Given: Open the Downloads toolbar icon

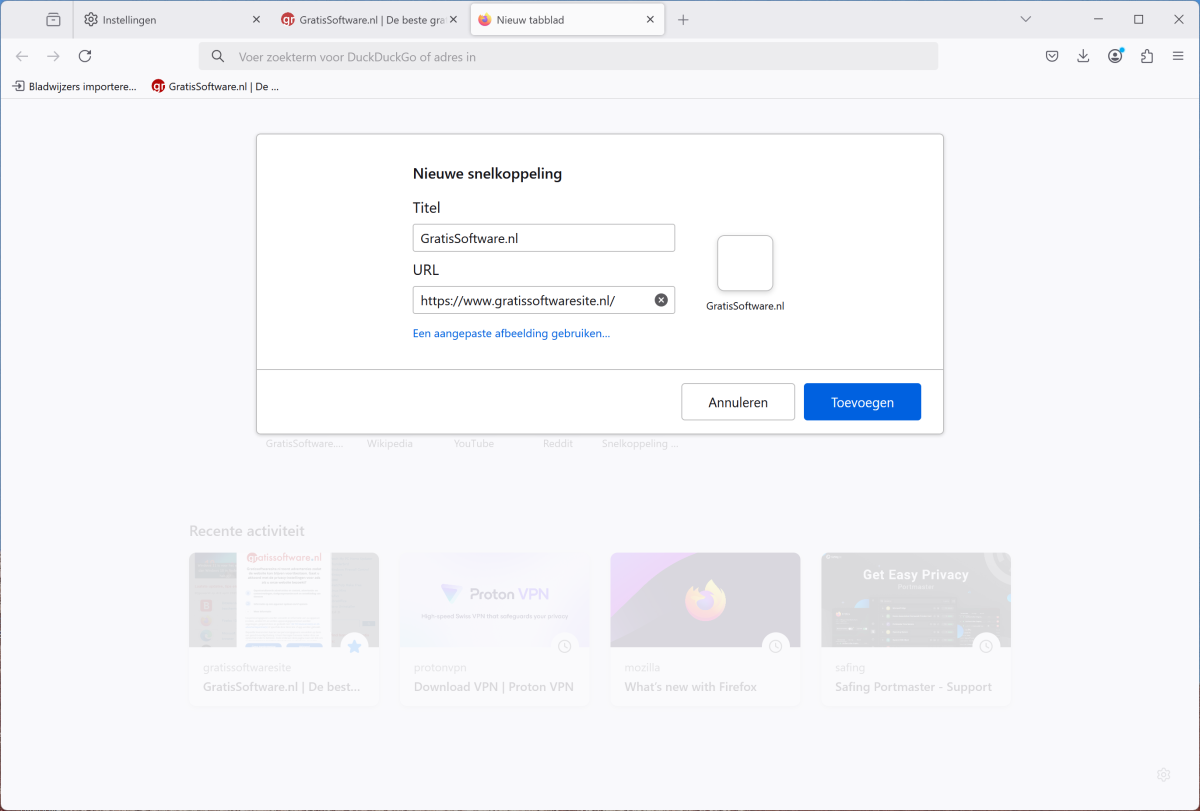Looking at the screenshot, I should (1083, 57).
